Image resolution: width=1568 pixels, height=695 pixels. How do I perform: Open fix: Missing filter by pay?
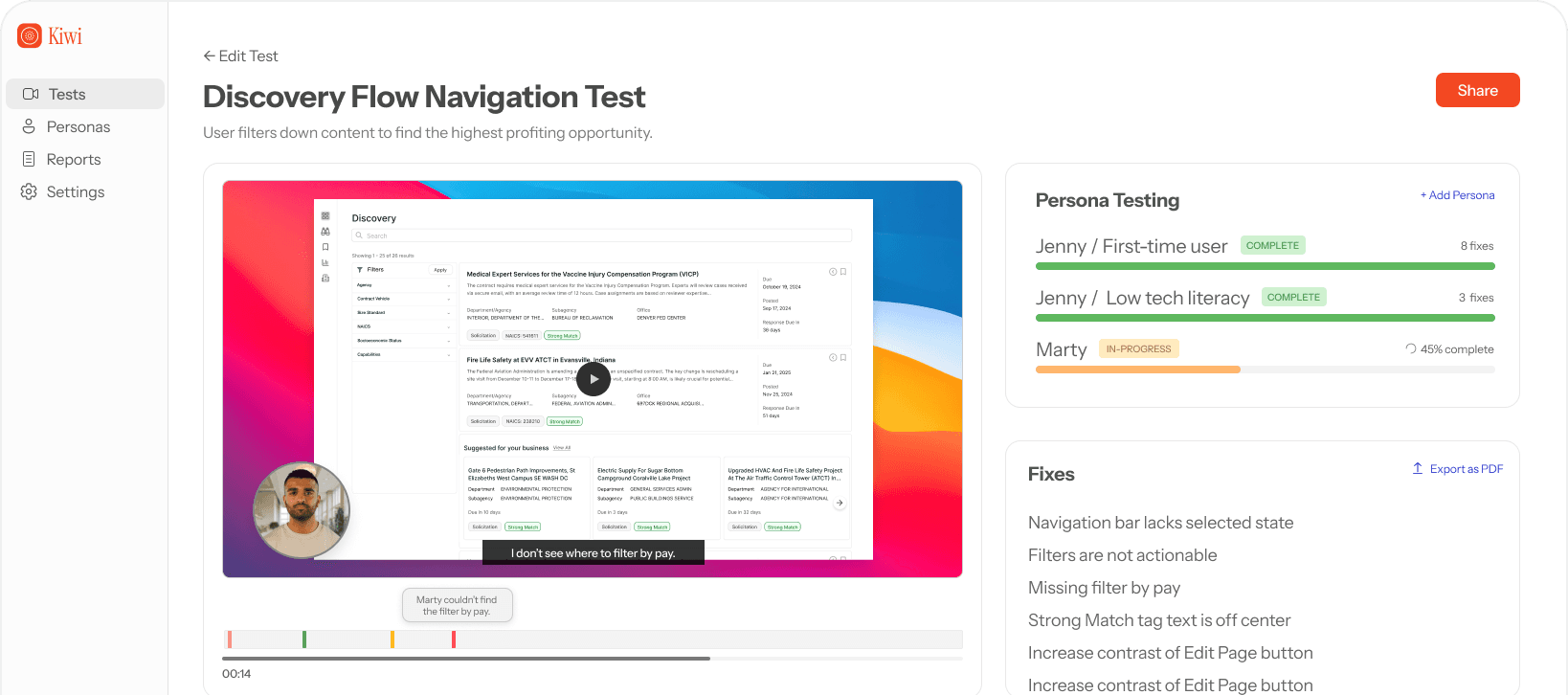pos(1104,588)
